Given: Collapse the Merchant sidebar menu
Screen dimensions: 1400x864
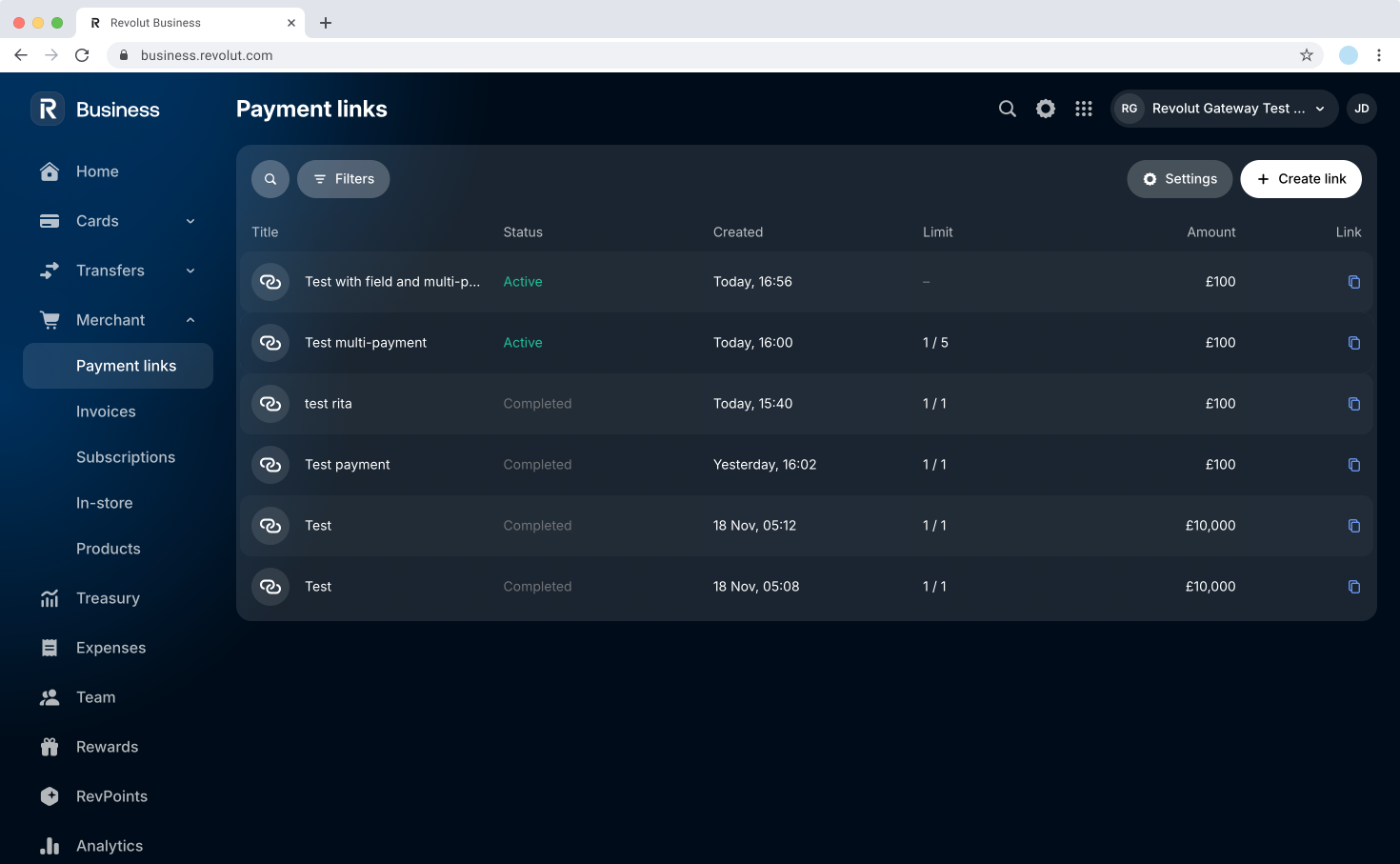Looking at the screenshot, I should tap(189, 319).
